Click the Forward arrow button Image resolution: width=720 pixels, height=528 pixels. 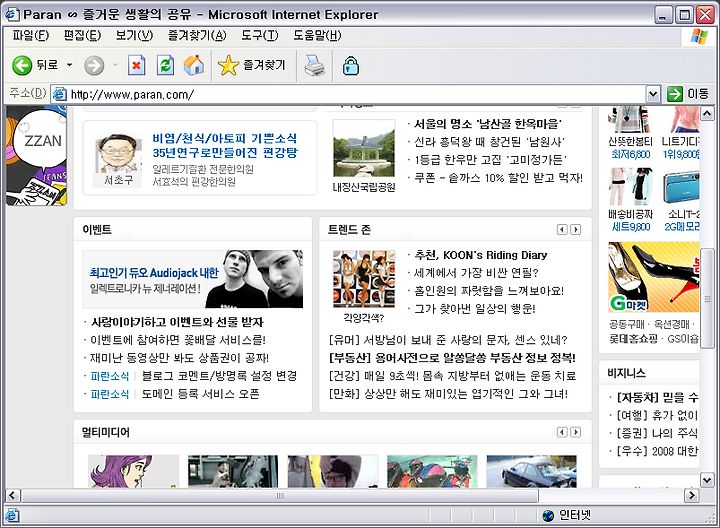coord(94,66)
